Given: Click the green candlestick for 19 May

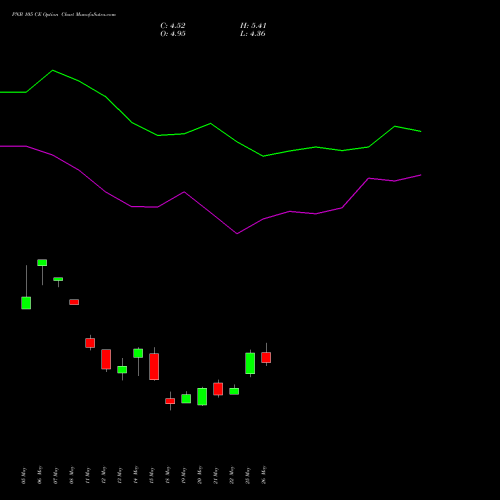Looking at the screenshot, I should (186, 399).
